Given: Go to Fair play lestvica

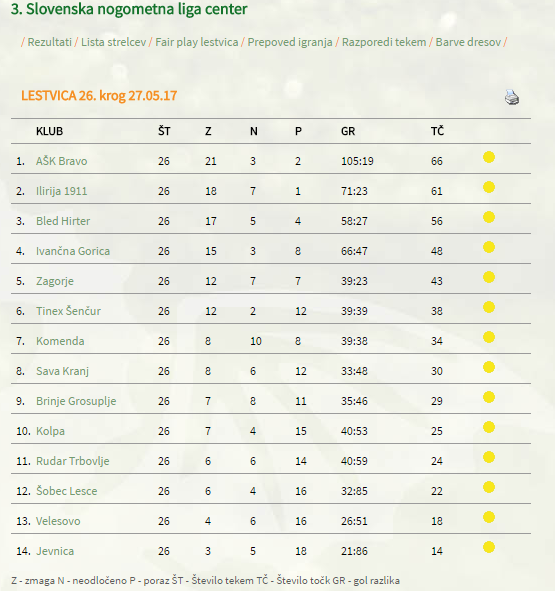Looking at the screenshot, I should [x=197, y=42].
